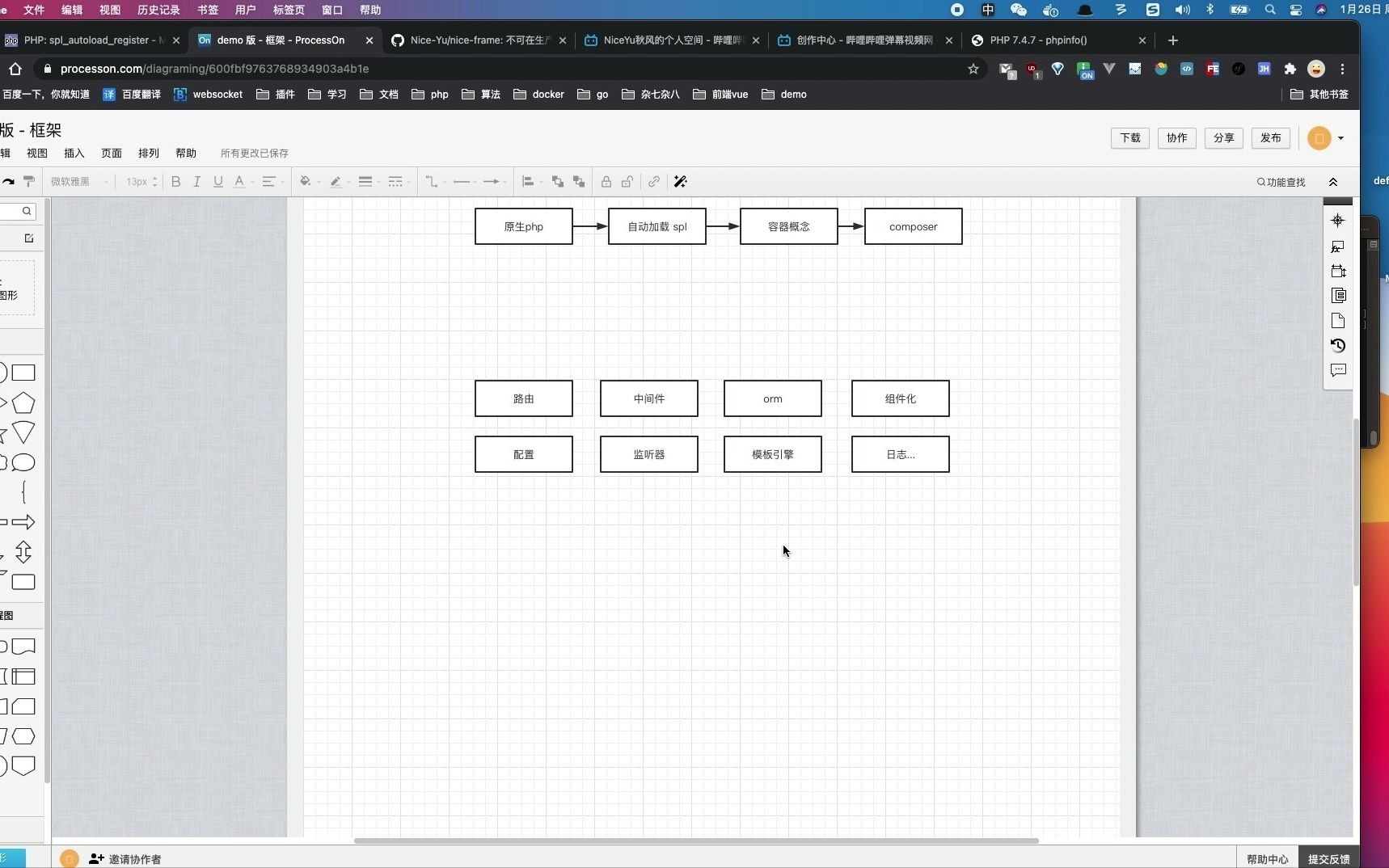Open the graphic style panel icon

coord(1338,246)
